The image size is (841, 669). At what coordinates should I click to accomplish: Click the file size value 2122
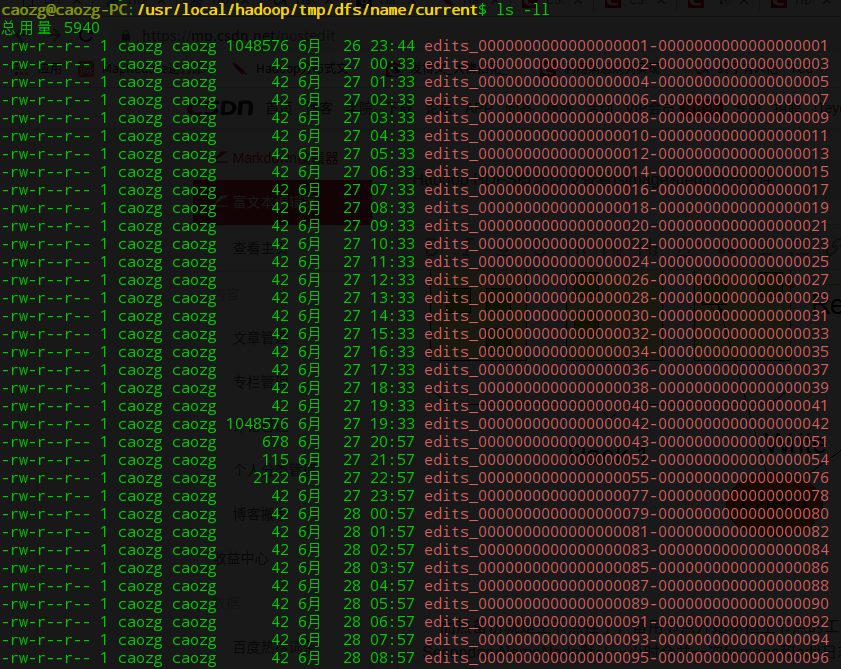click(271, 478)
